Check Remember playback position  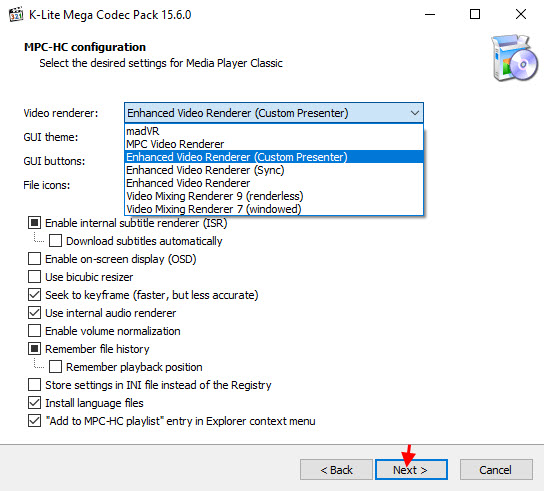tap(56, 367)
